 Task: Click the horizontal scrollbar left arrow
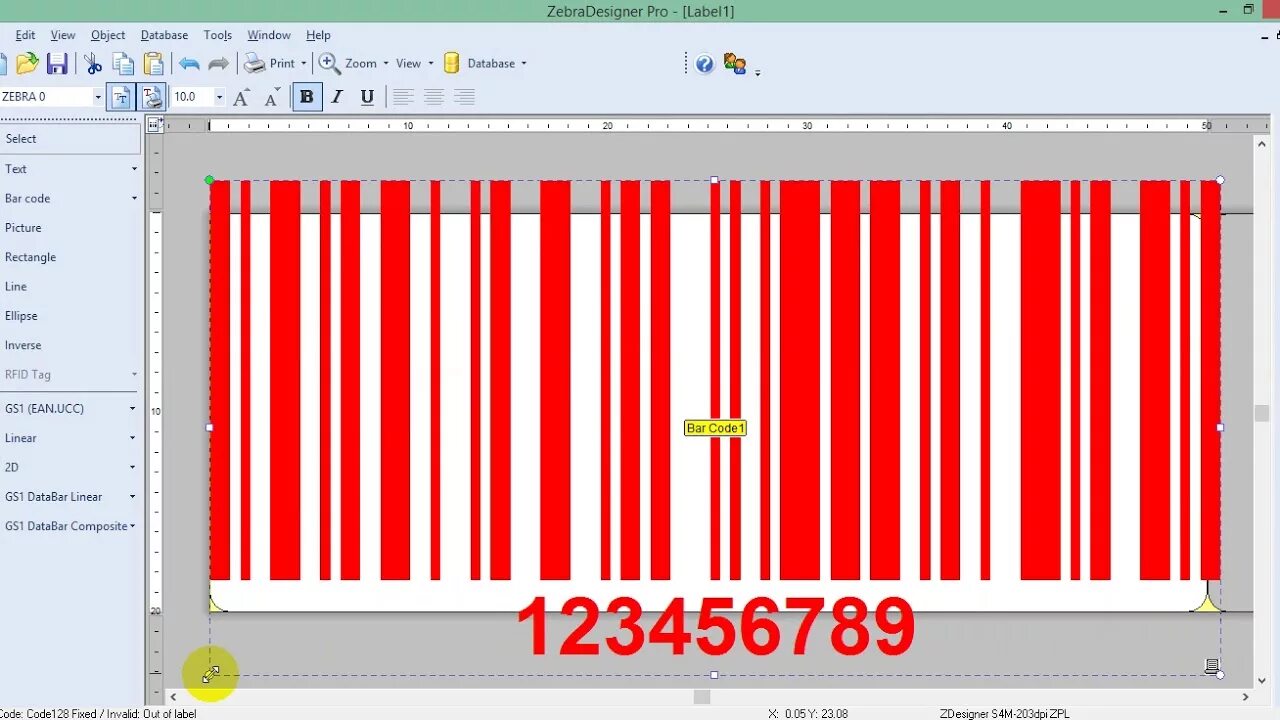(173, 697)
